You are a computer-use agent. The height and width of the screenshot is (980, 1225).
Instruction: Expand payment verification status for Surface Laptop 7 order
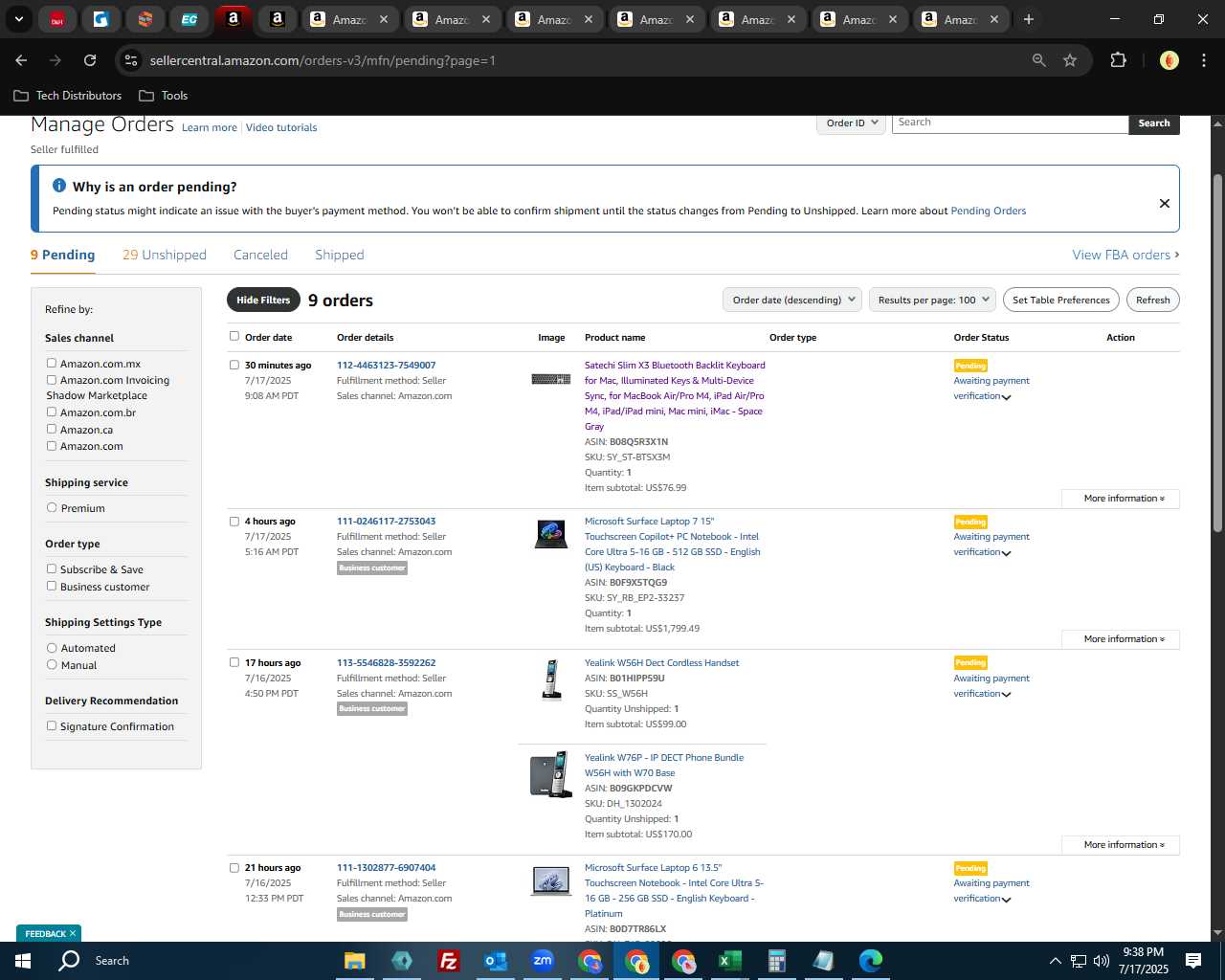pos(1006,553)
